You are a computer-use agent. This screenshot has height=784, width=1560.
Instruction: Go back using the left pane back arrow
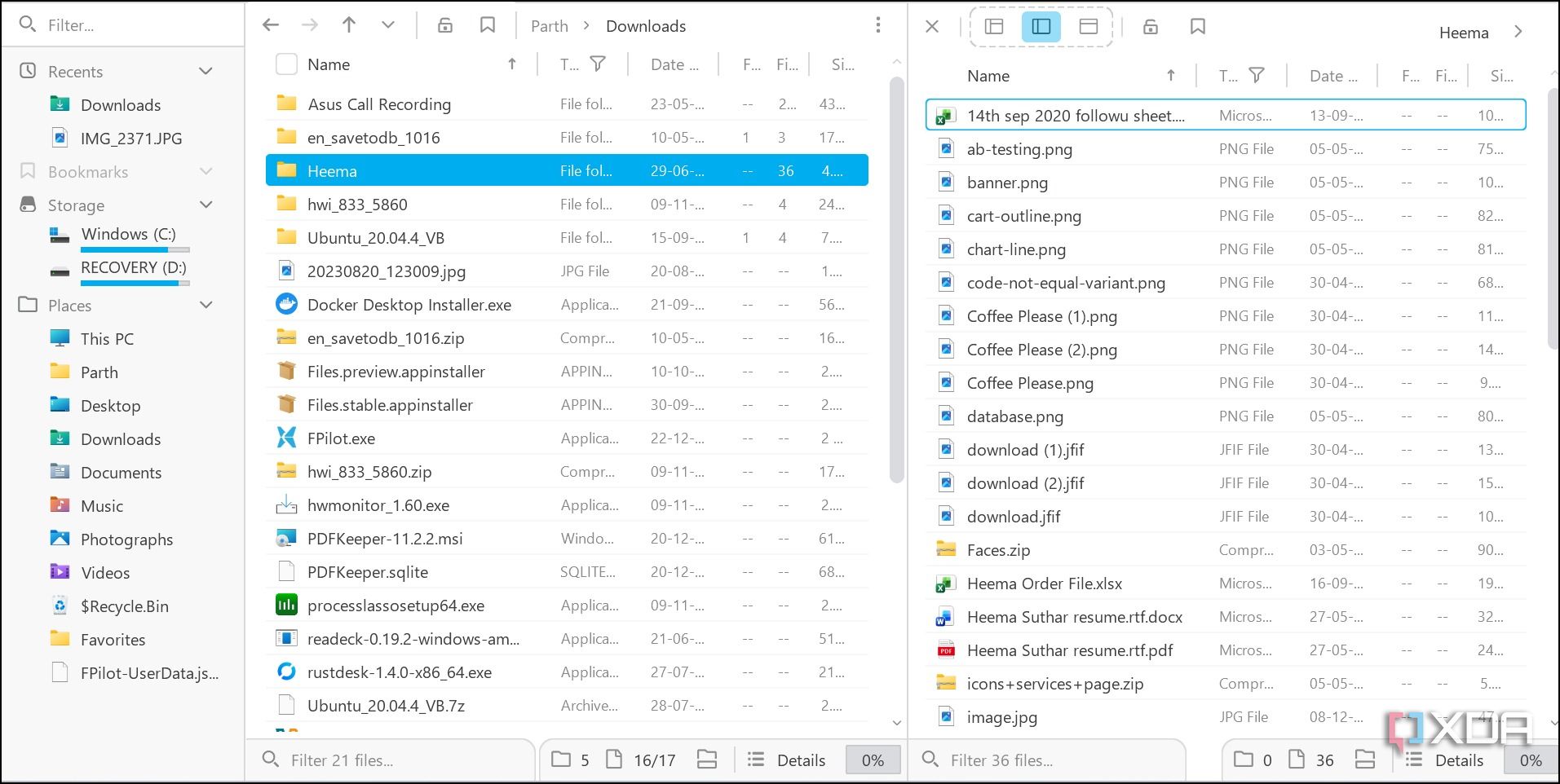pyautogui.click(x=271, y=26)
